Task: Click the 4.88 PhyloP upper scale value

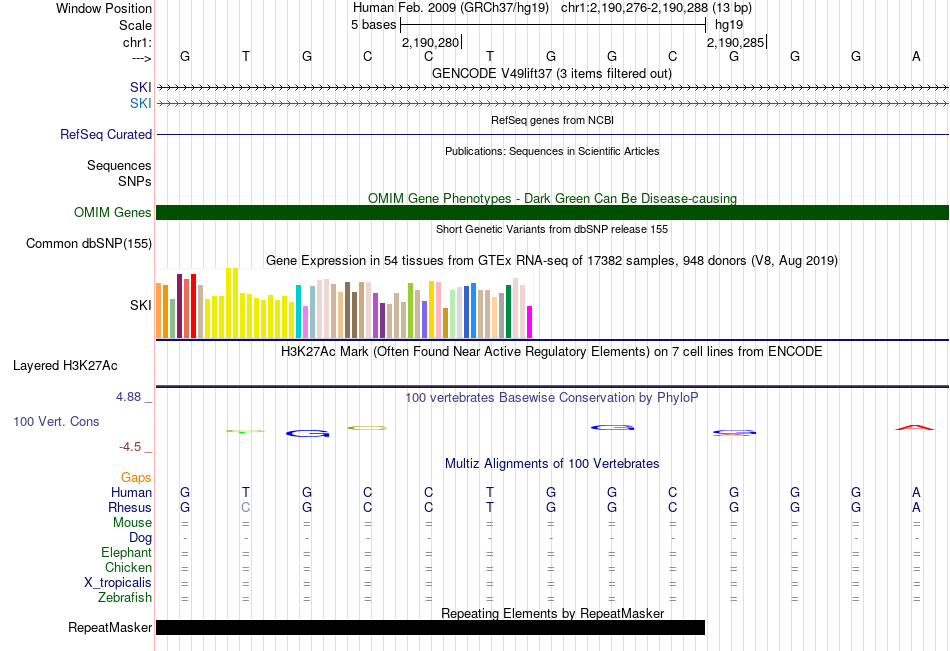Action: click(128, 396)
